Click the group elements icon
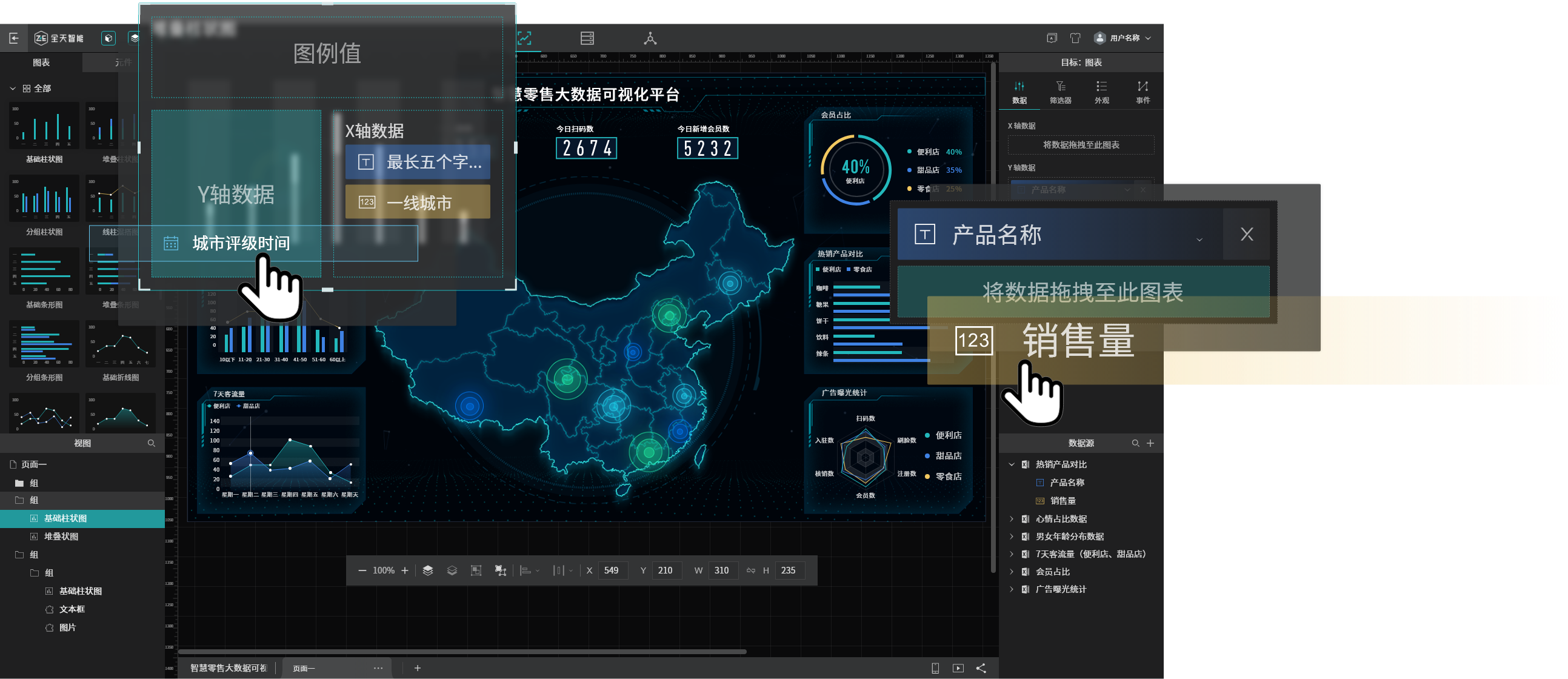Viewport: 1568px width, 679px height. [476, 570]
